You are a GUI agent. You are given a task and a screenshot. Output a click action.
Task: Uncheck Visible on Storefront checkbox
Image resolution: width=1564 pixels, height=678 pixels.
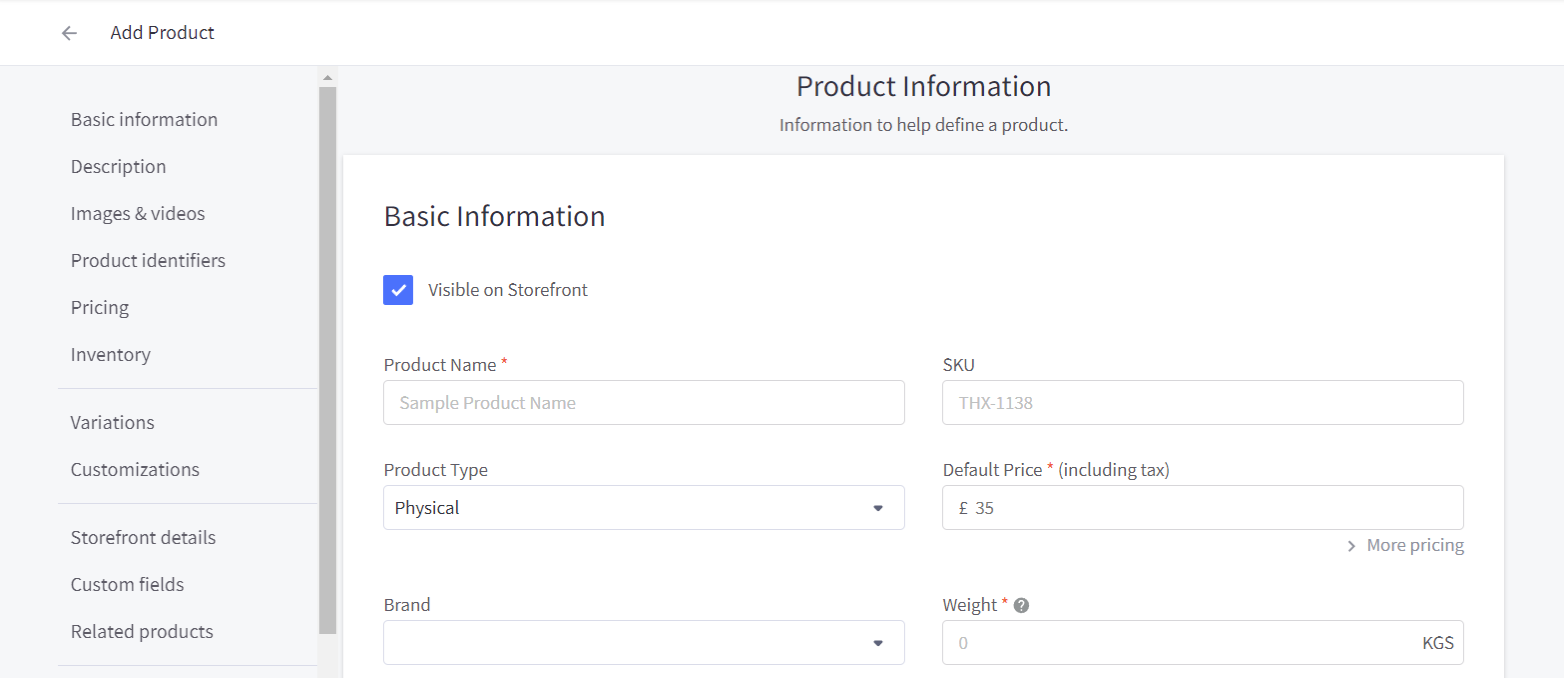398,290
